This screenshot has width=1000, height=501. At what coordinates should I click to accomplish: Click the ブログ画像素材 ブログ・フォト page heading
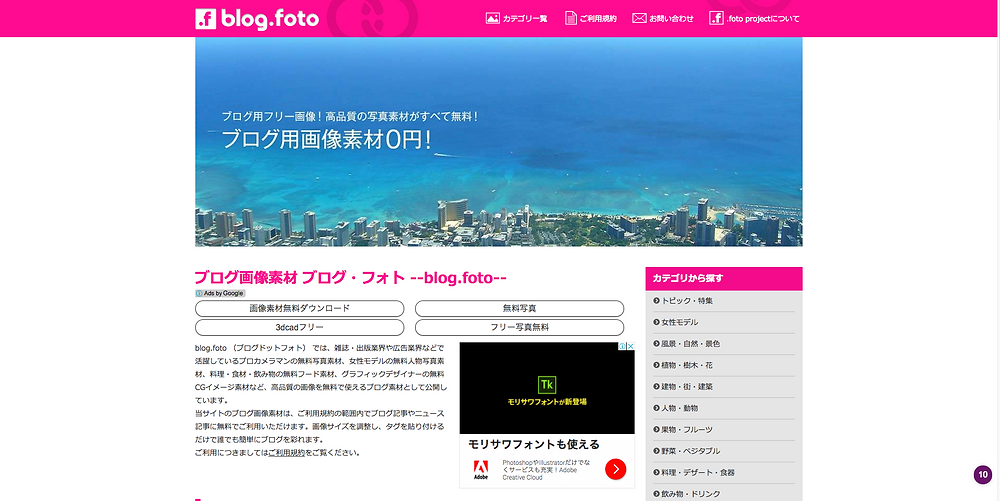pyautogui.click(x=351, y=278)
